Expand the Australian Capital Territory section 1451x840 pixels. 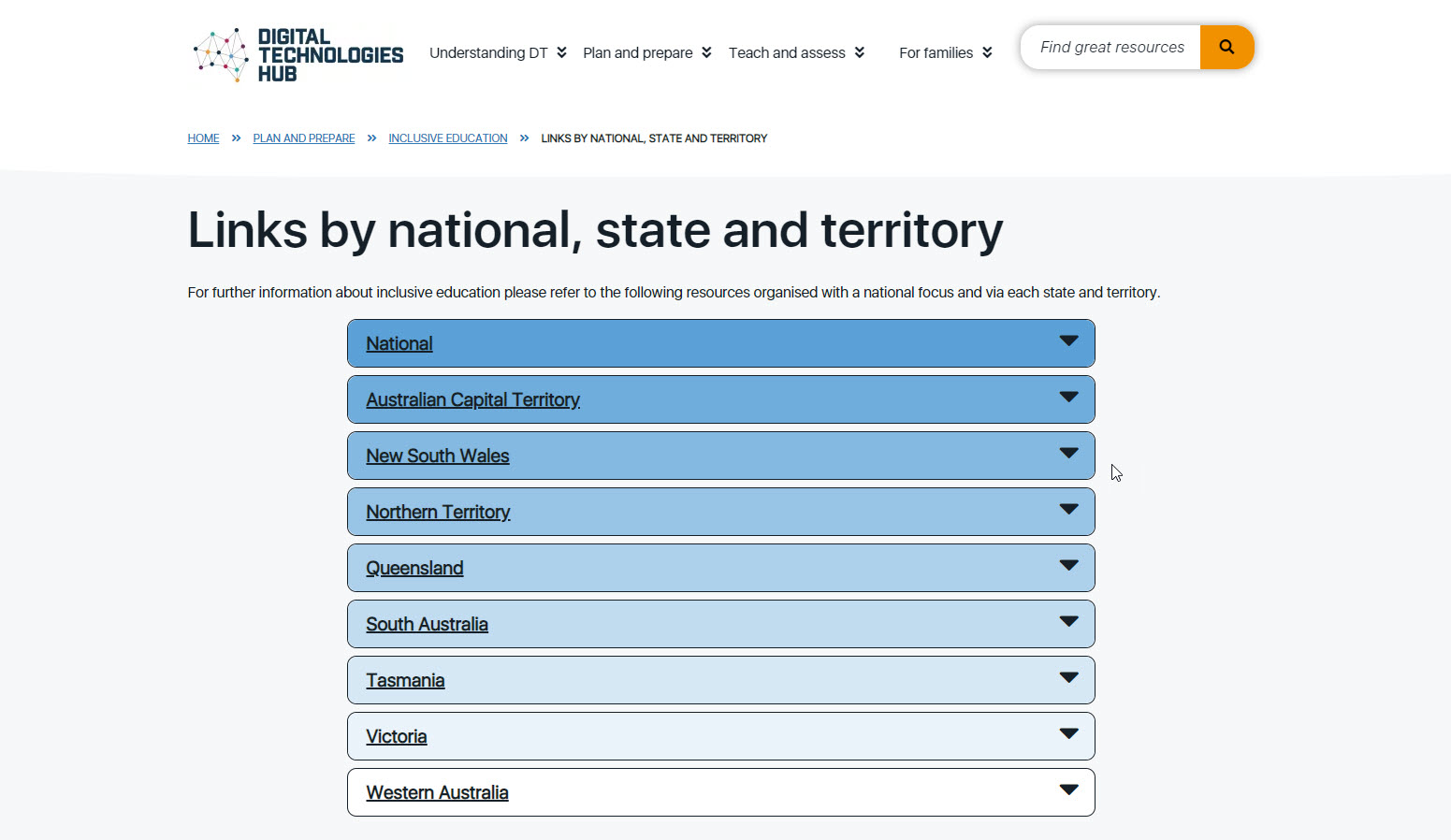coord(472,400)
